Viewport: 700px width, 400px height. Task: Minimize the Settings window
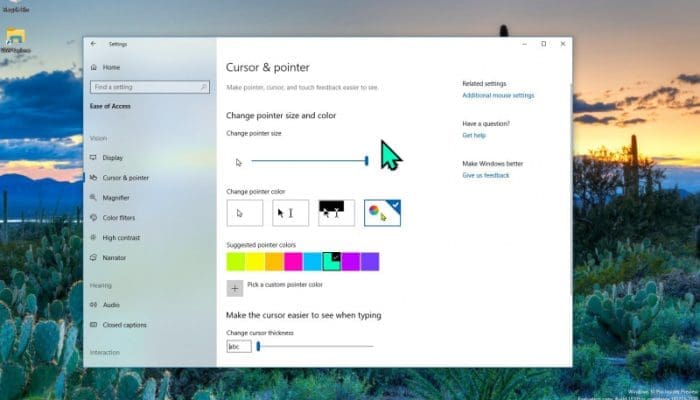coord(525,44)
